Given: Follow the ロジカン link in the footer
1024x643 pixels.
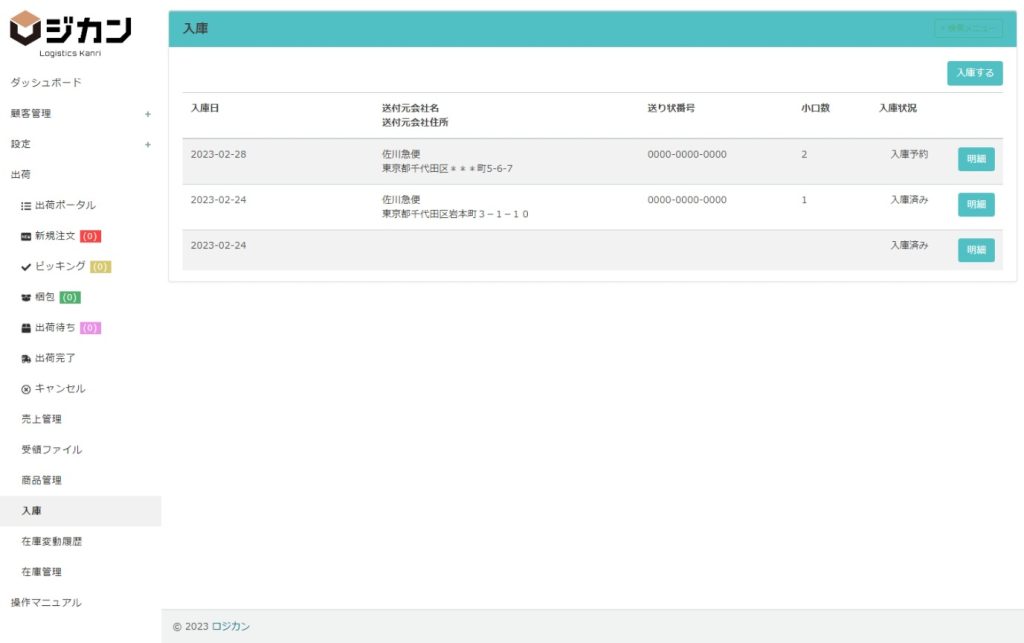Looking at the screenshot, I should pyautogui.click(x=231, y=627).
